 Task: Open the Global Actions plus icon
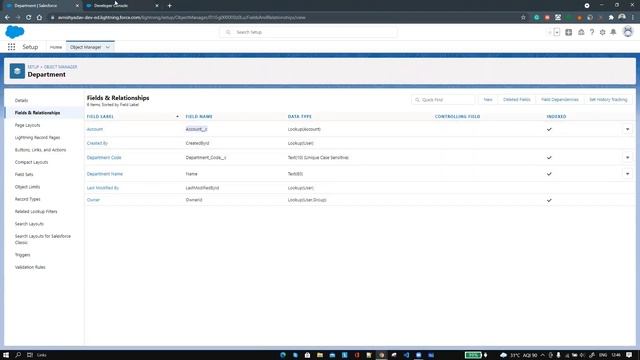coord(568,32)
